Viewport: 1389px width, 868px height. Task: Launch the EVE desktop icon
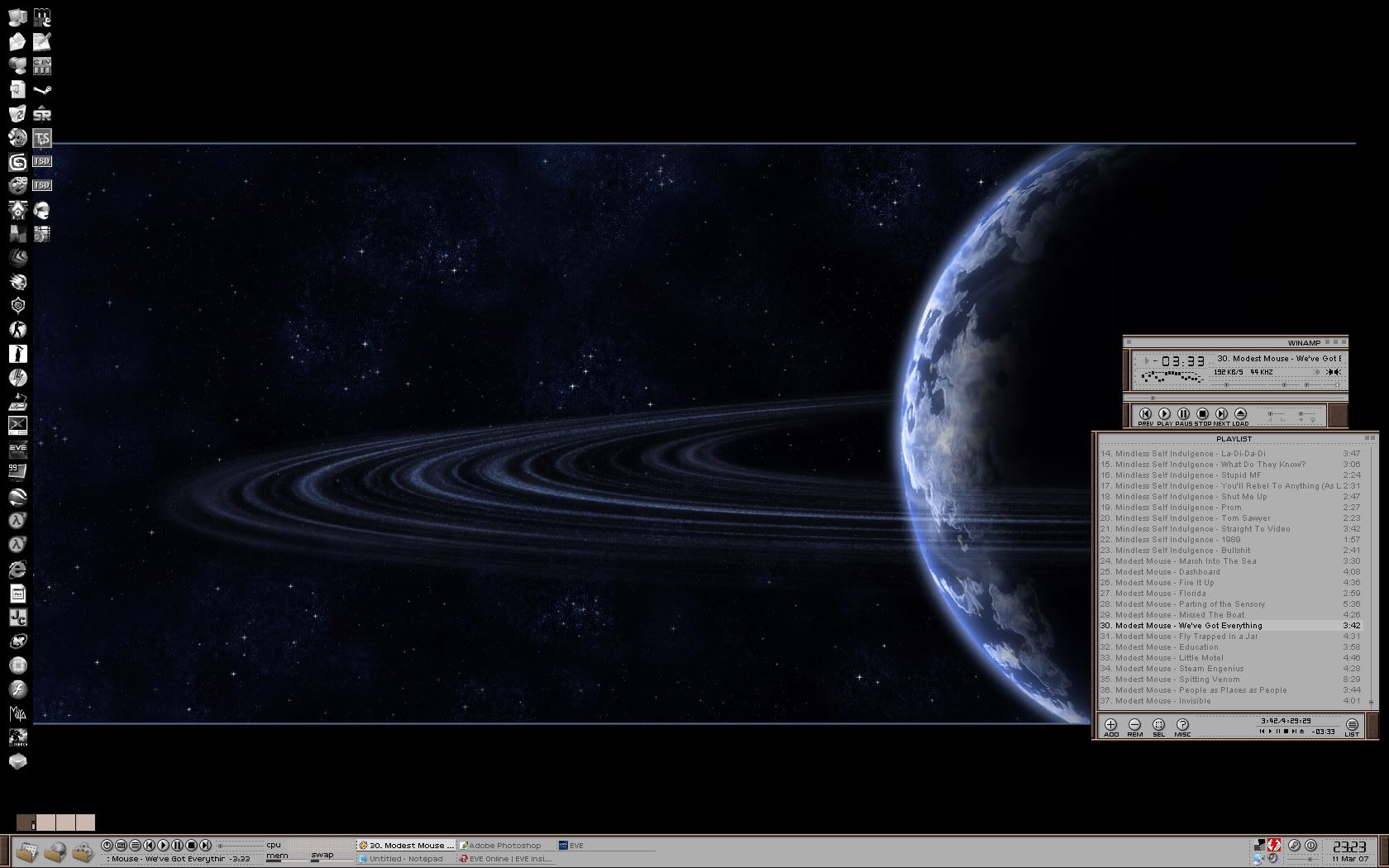tap(17, 450)
